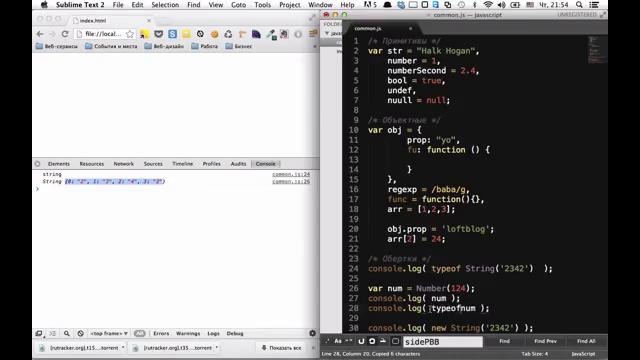Close the common.js tab with its x
This screenshot has width=640, height=360.
point(410,29)
